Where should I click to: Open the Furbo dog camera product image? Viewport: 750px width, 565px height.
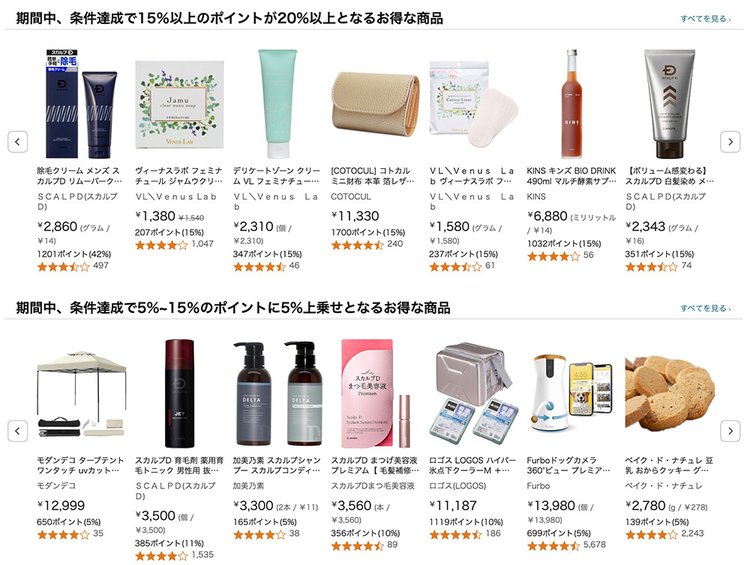pos(572,393)
